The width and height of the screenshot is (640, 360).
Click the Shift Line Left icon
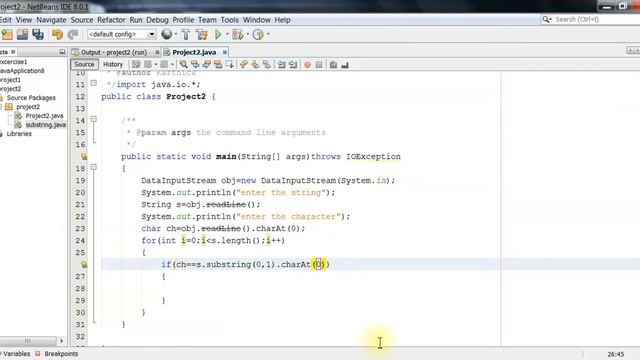point(282,64)
